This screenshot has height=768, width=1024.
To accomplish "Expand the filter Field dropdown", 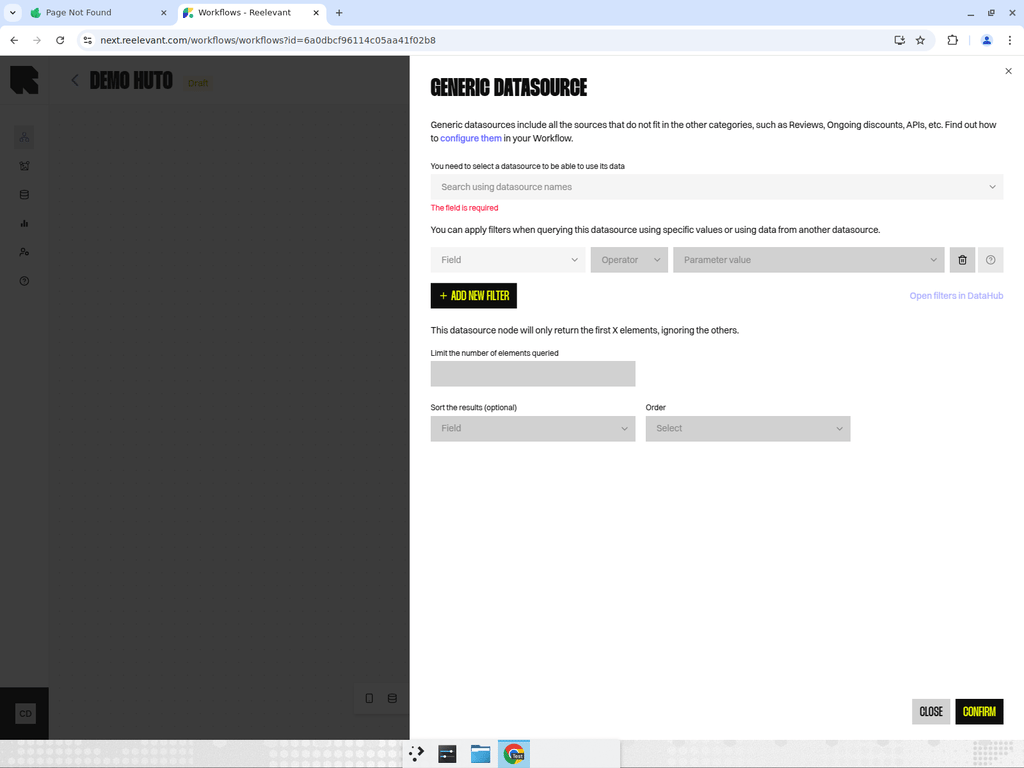I will tap(507, 260).
